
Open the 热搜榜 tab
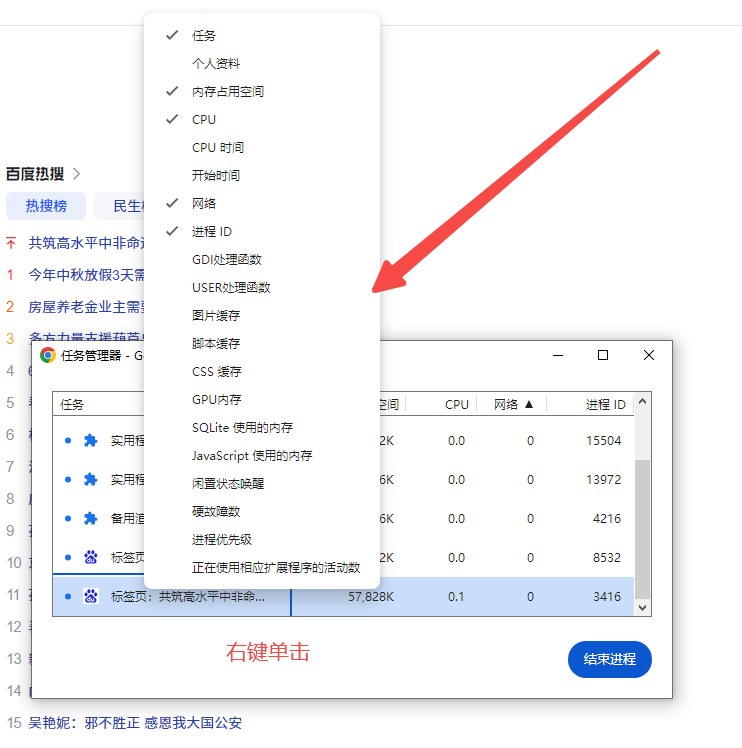pos(46,206)
